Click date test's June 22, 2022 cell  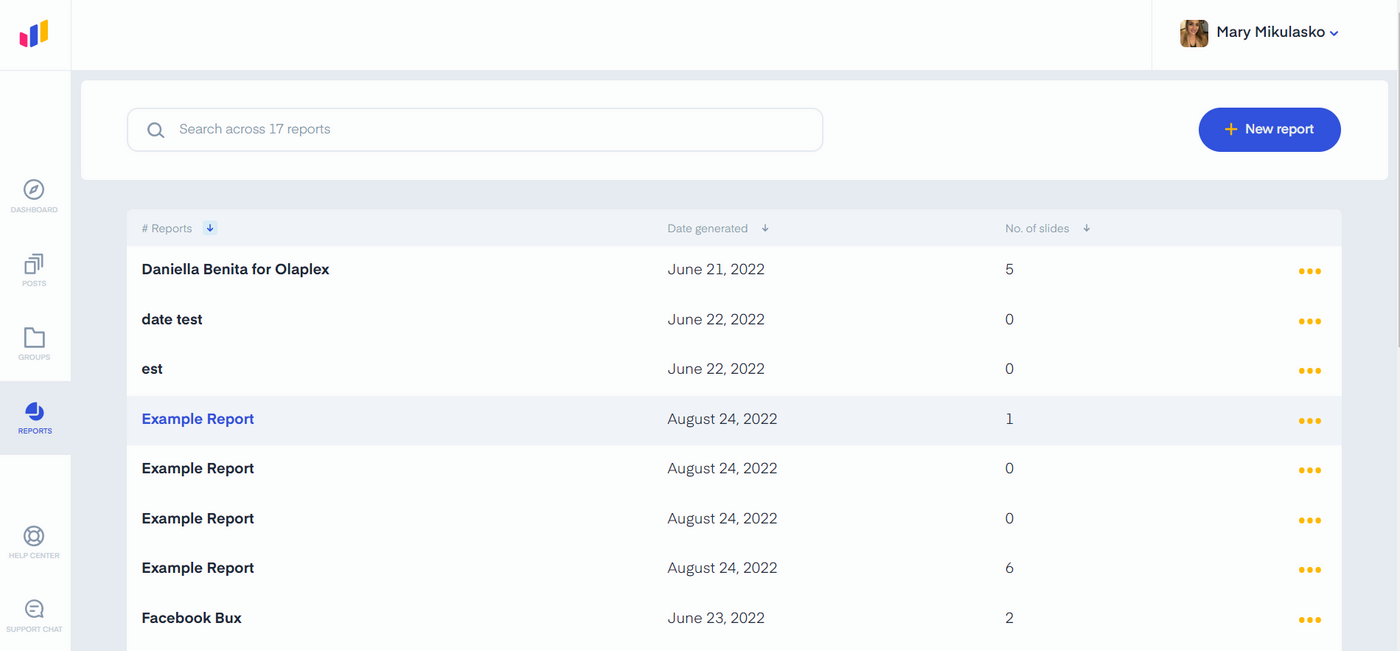click(x=716, y=319)
